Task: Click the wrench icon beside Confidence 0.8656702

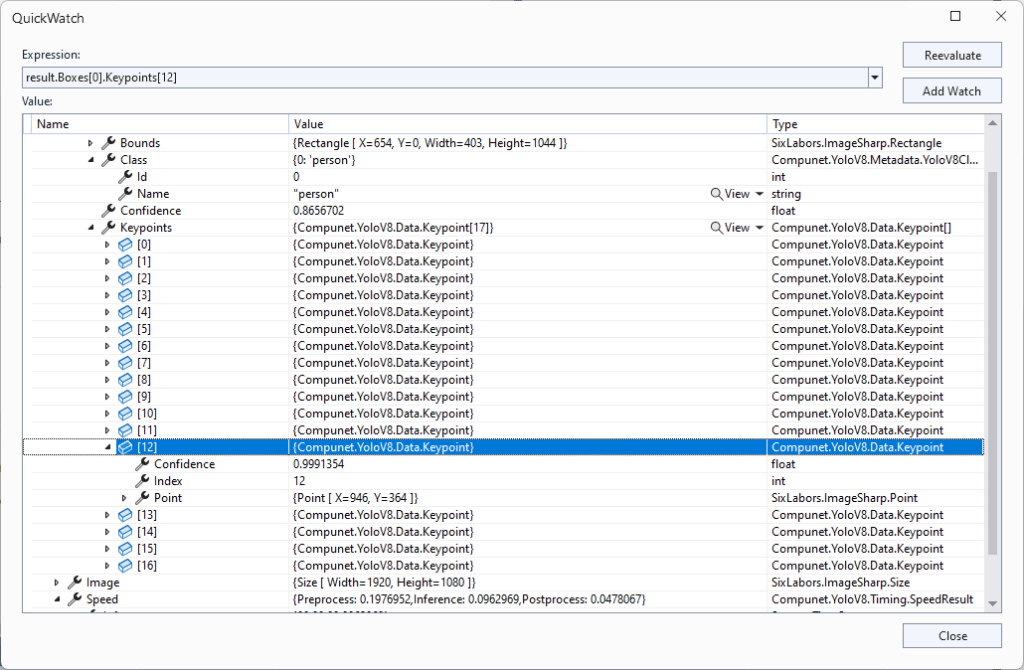Action: pos(109,211)
